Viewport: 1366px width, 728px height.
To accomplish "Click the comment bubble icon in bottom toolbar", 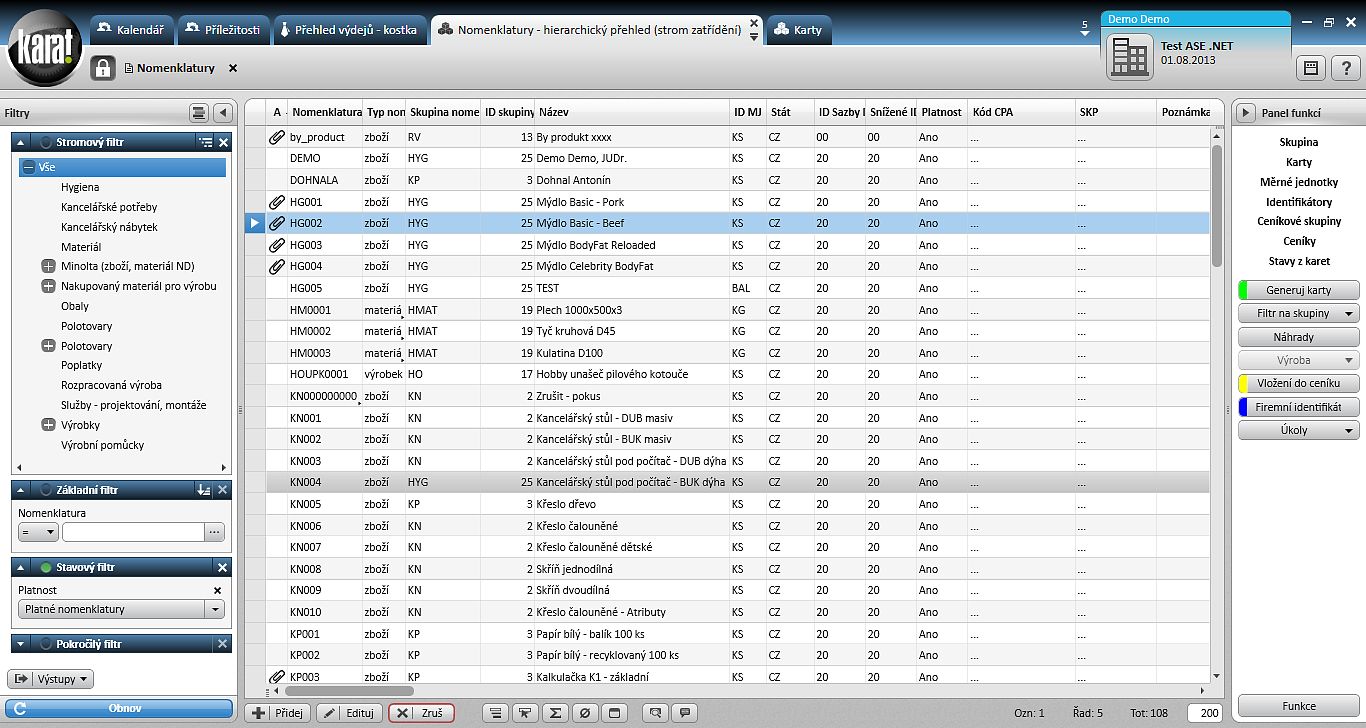I will point(685,713).
